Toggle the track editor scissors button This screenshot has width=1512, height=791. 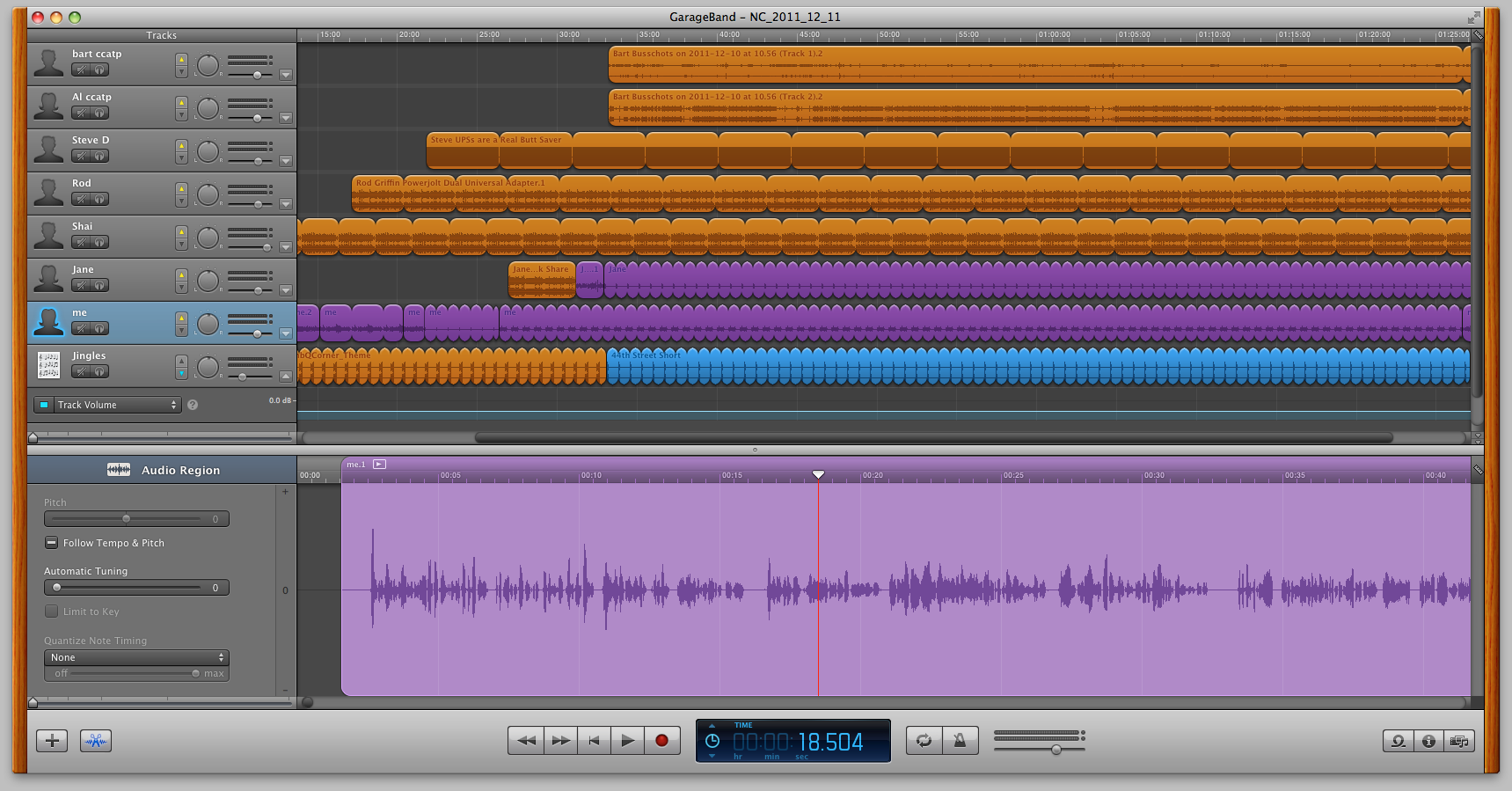pos(96,741)
